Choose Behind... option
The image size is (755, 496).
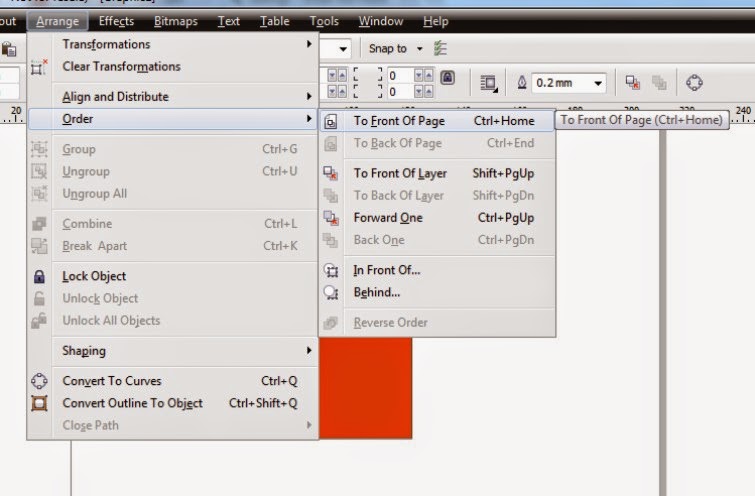[x=437, y=292]
